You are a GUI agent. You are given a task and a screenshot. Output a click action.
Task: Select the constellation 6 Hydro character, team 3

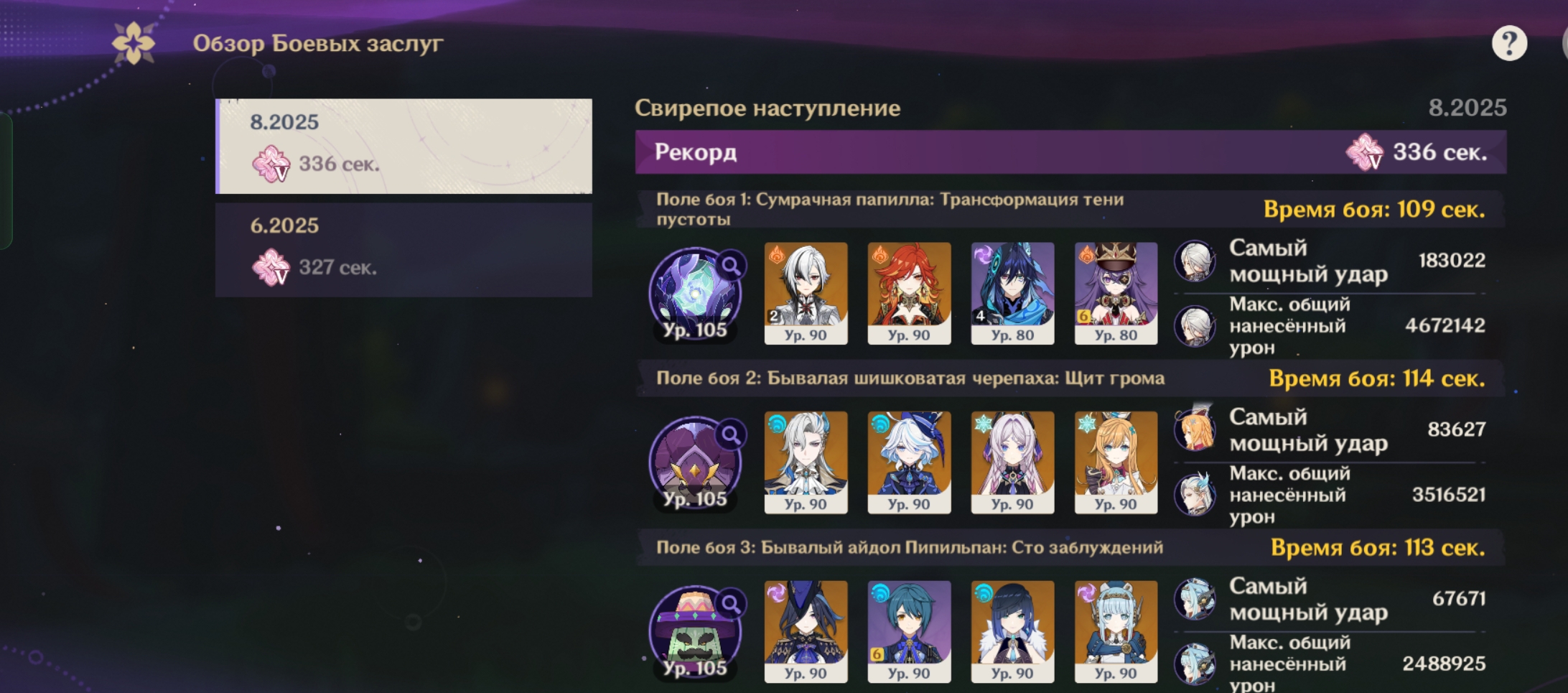pyautogui.click(x=909, y=632)
